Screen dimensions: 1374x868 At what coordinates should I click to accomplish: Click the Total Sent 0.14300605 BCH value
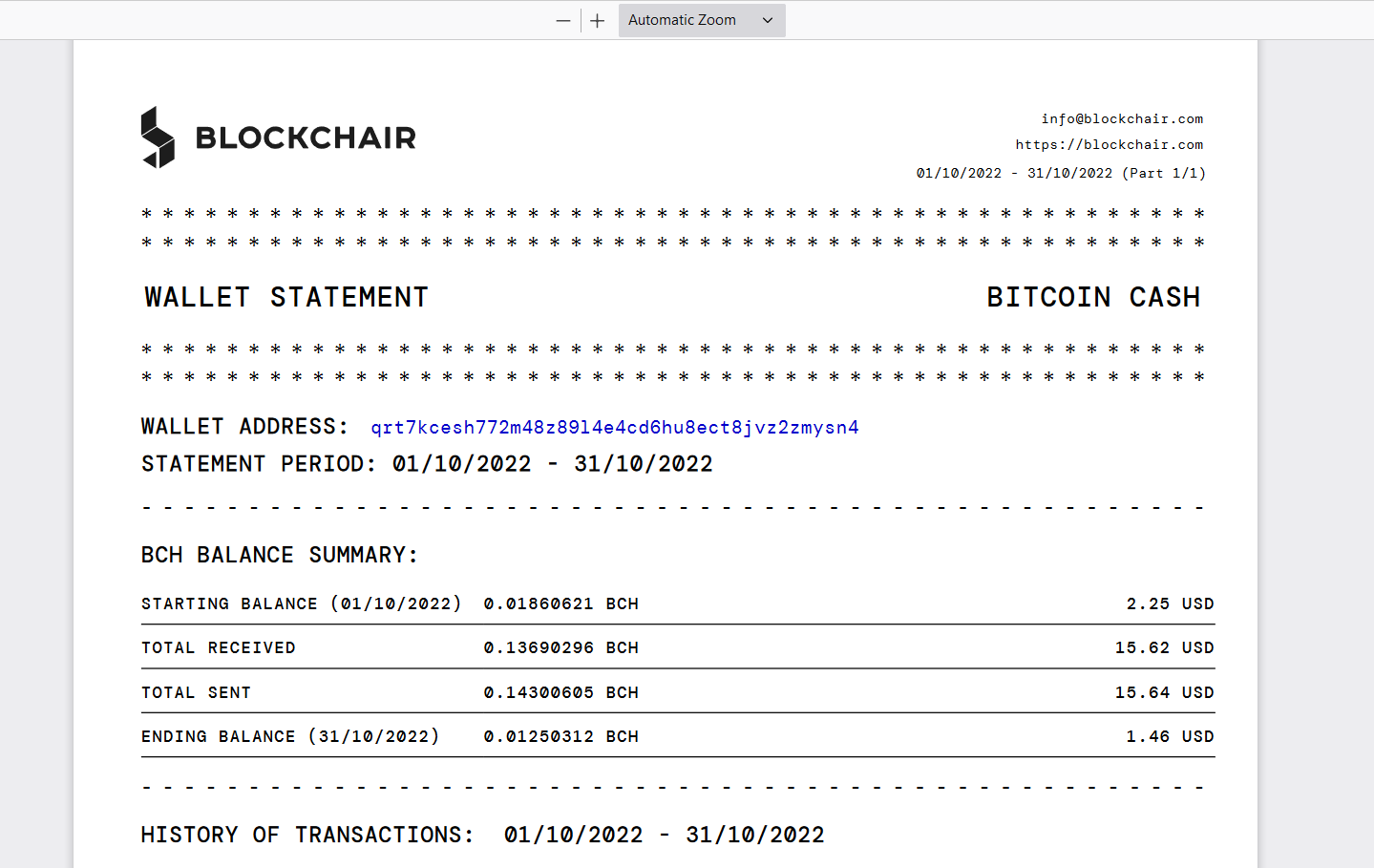561,692
